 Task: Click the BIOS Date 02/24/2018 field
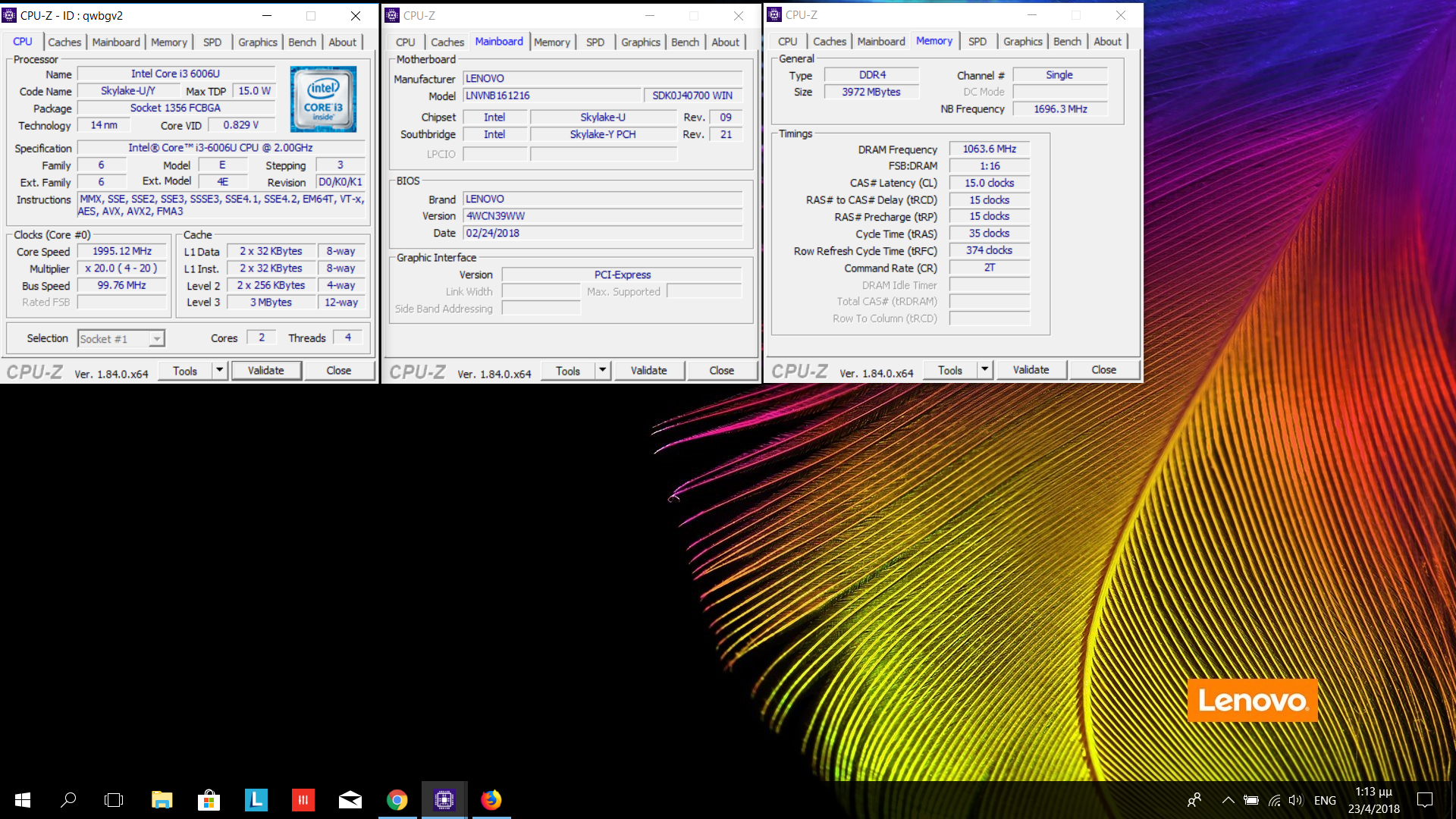tap(603, 233)
